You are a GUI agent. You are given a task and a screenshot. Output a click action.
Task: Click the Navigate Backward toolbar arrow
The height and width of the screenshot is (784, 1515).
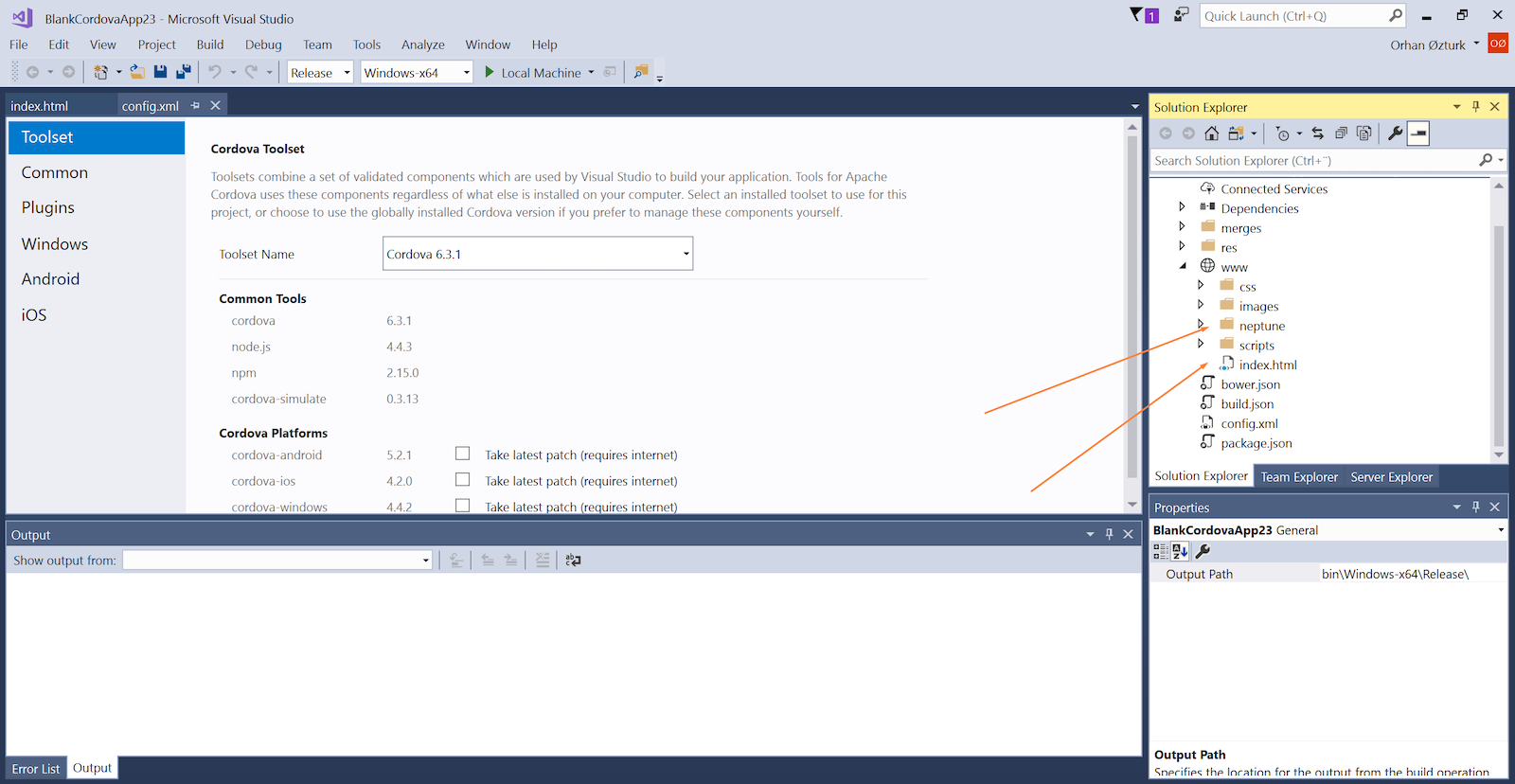pos(32,72)
